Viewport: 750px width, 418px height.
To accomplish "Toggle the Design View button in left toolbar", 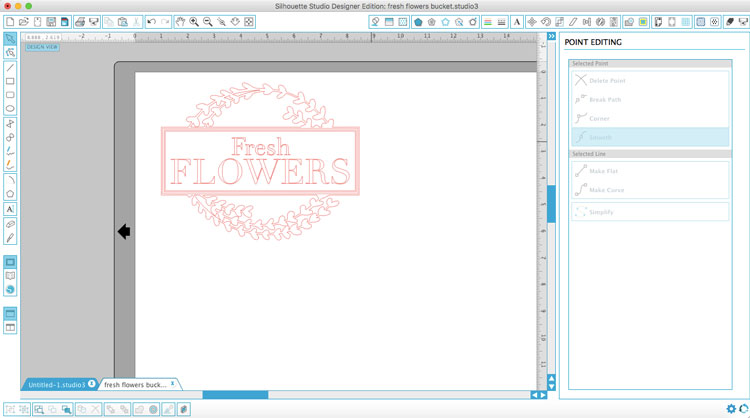I will click(10, 262).
